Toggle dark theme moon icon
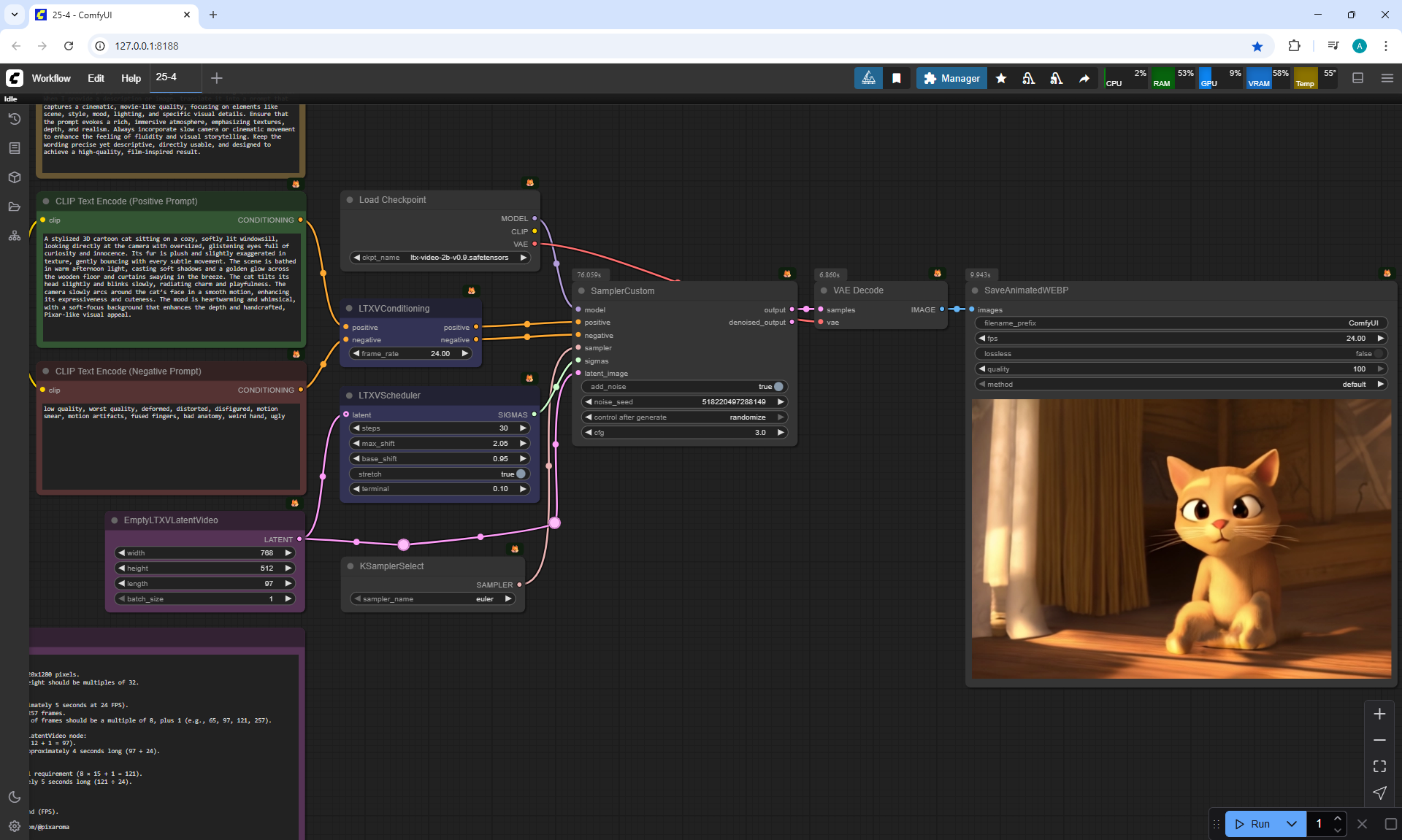This screenshot has width=1402, height=840. pyautogui.click(x=15, y=797)
